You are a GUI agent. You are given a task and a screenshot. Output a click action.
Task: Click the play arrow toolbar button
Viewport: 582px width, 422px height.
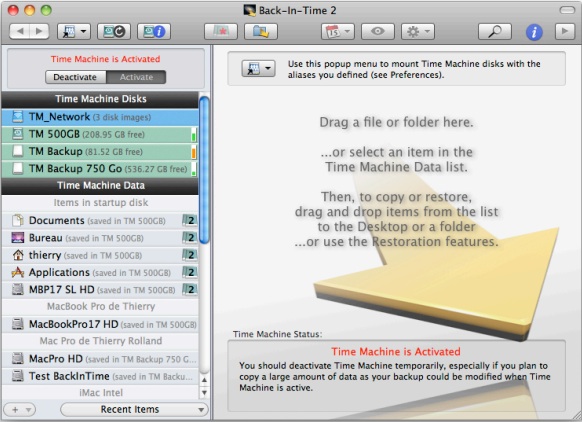point(565,32)
